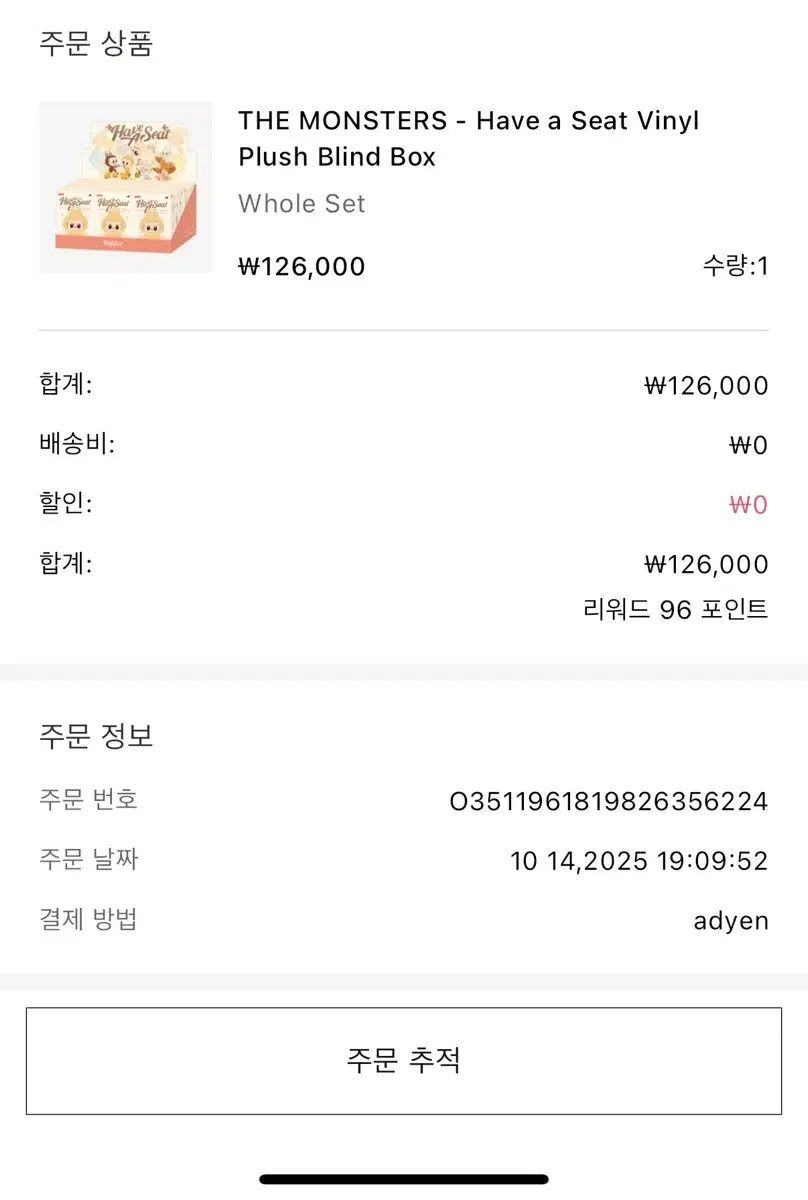Image resolution: width=808 pixels, height=1200 pixels.
Task: Tap the 주문 상품 section heading
Action: coord(96,44)
